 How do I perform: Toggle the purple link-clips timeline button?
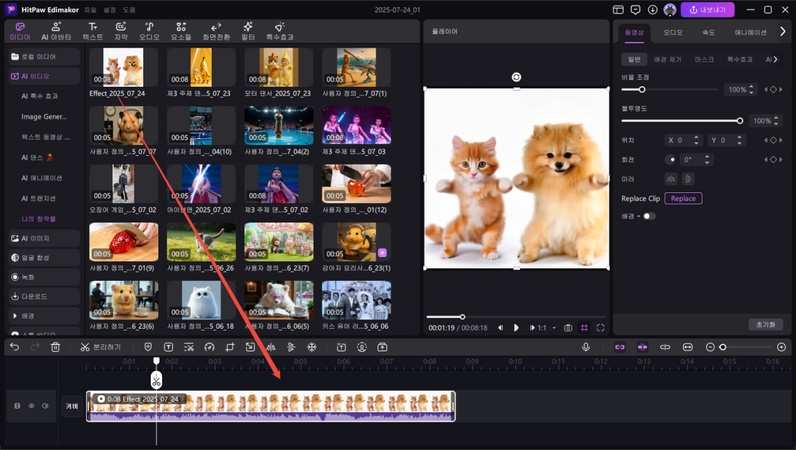[620, 347]
